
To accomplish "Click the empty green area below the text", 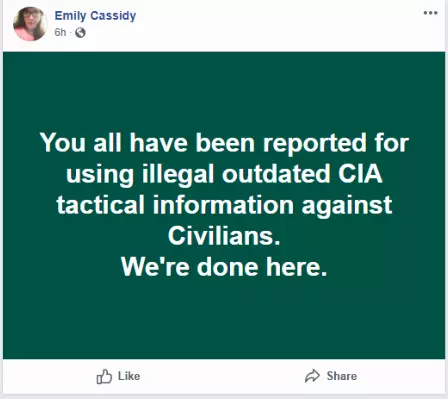I will [x=224, y=318].
